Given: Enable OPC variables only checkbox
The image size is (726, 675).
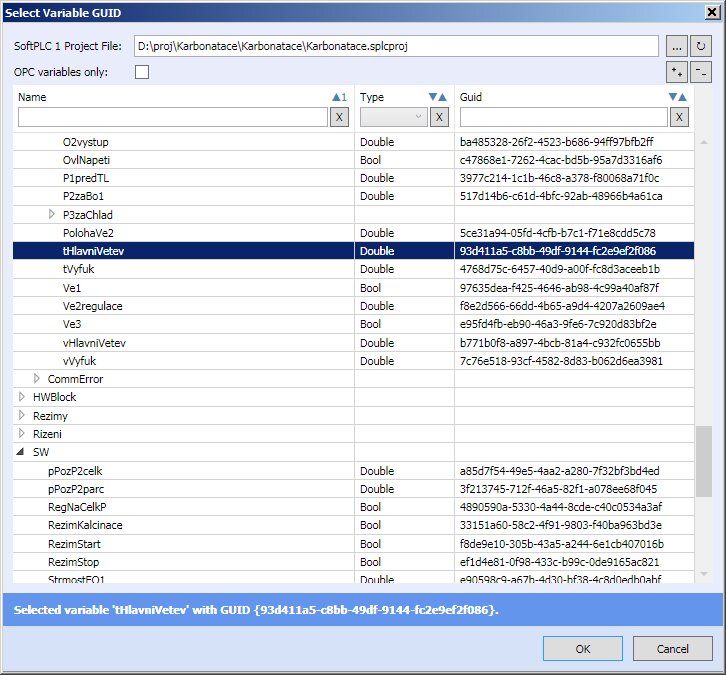Looking at the screenshot, I should click(x=142, y=72).
